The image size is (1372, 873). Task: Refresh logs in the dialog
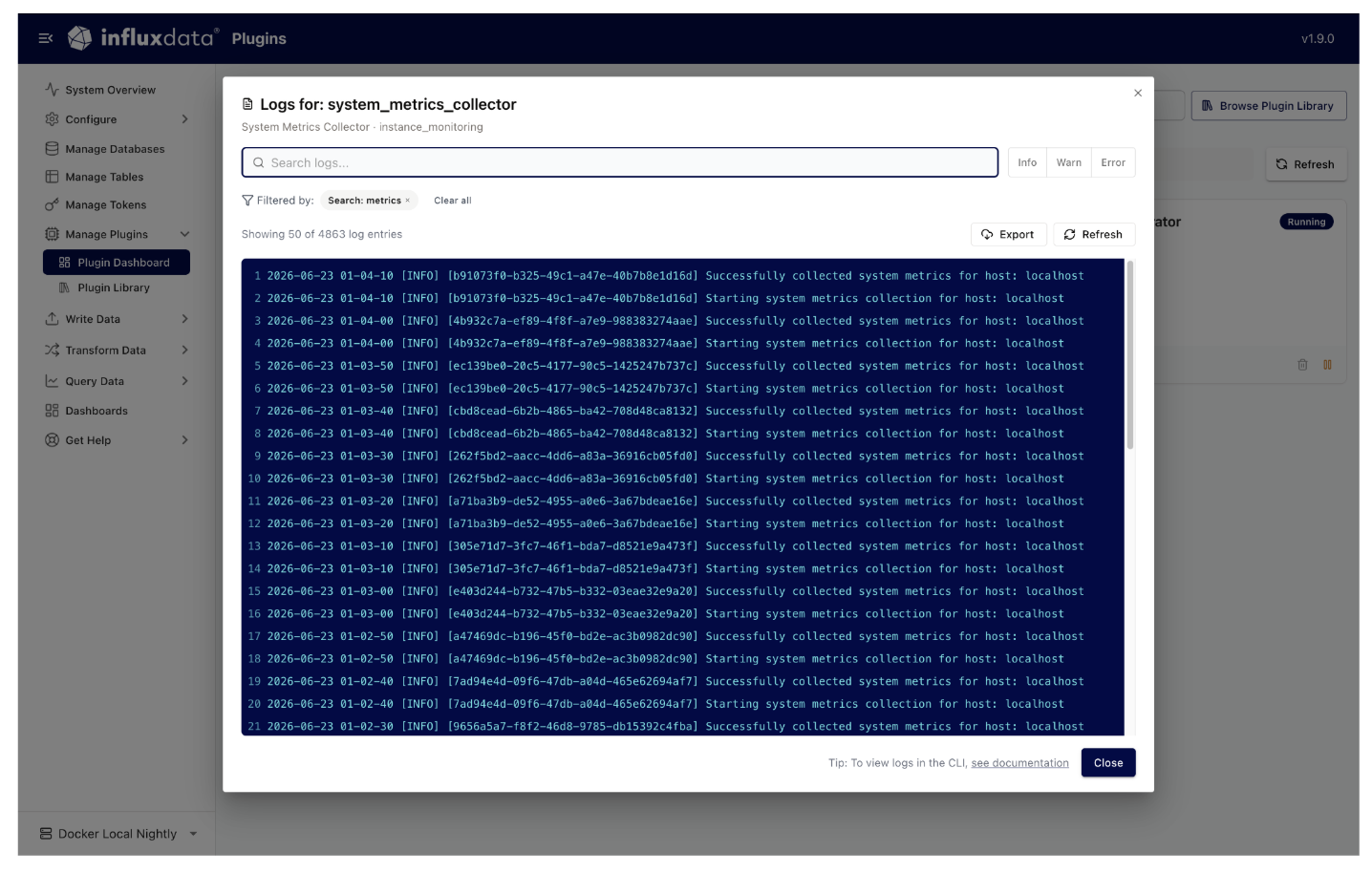click(x=1093, y=234)
